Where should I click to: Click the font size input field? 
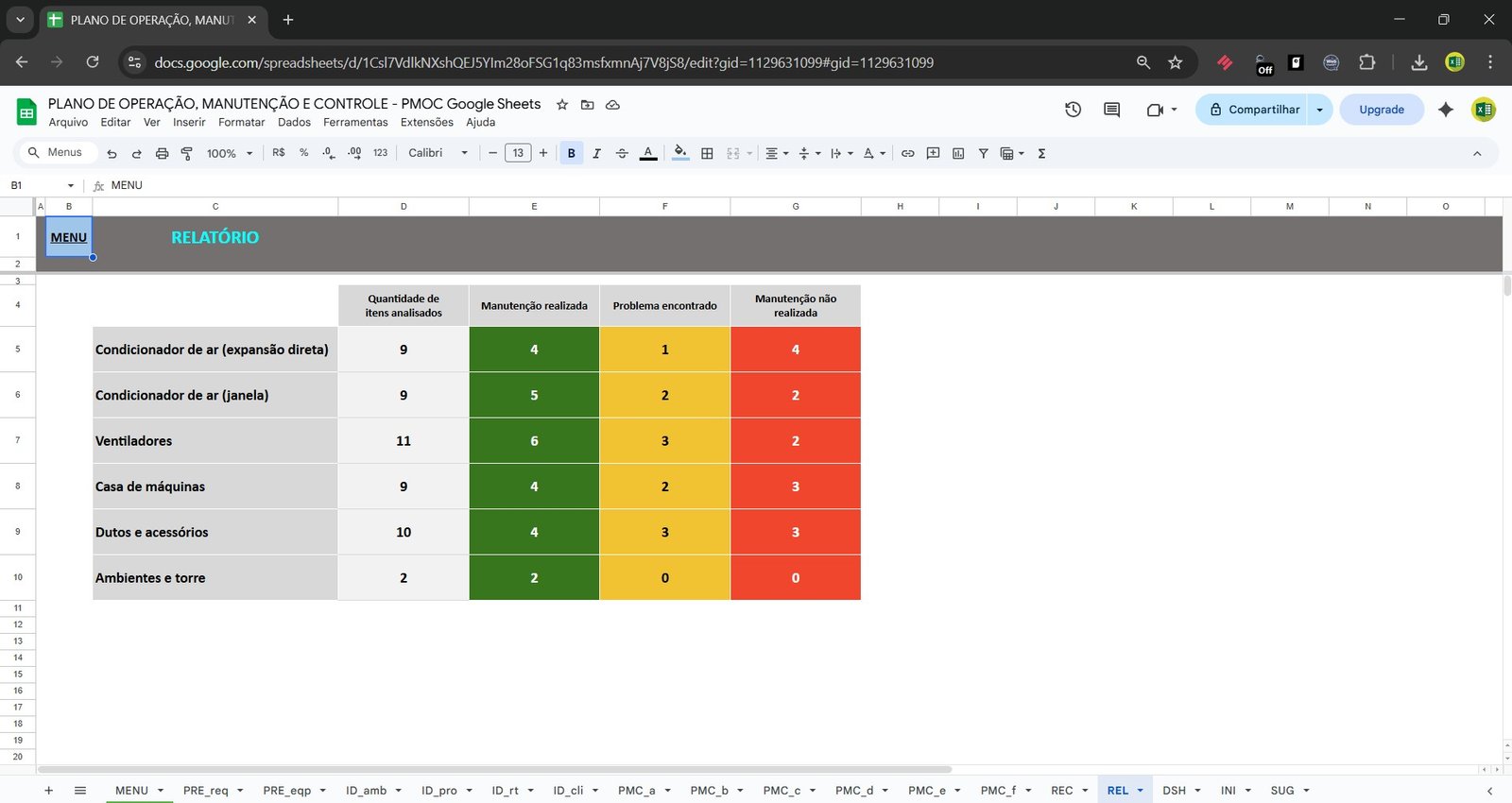(x=518, y=153)
